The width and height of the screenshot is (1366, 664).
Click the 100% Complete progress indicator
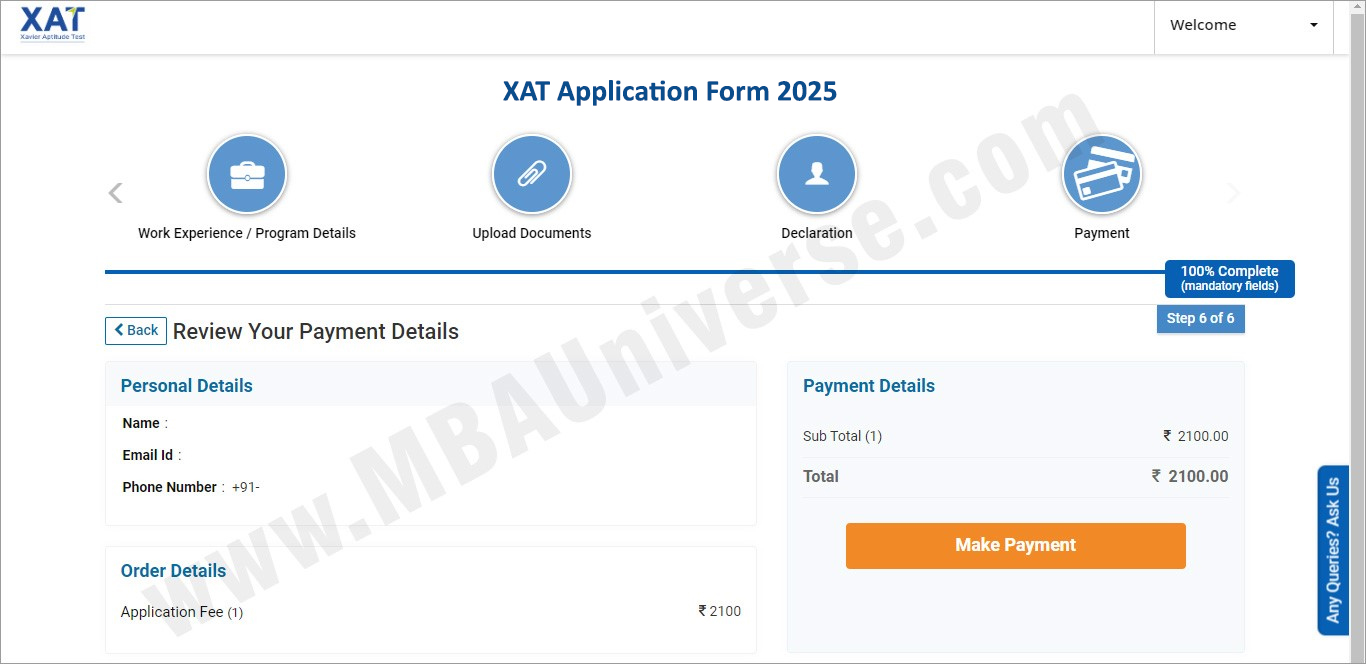coord(1229,278)
